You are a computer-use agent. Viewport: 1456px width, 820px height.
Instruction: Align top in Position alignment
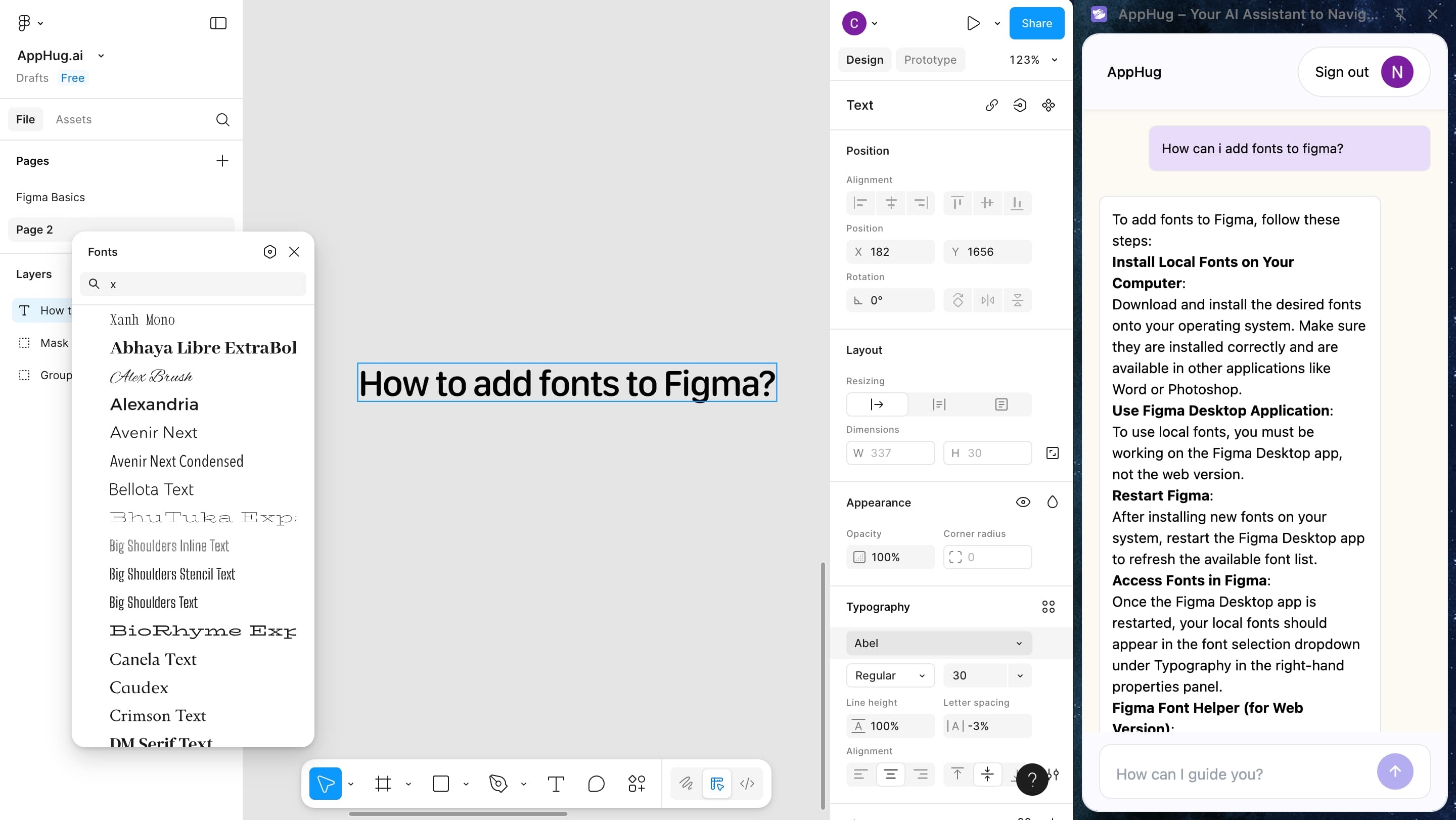click(957, 203)
